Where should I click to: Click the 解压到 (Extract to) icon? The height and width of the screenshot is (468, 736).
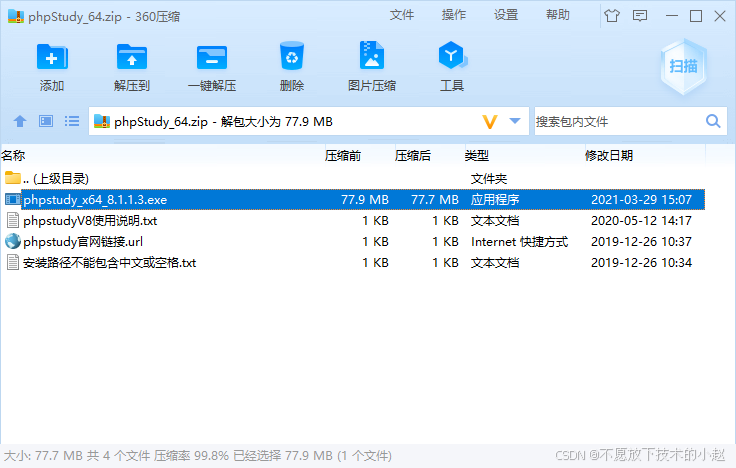click(x=132, y=57)
